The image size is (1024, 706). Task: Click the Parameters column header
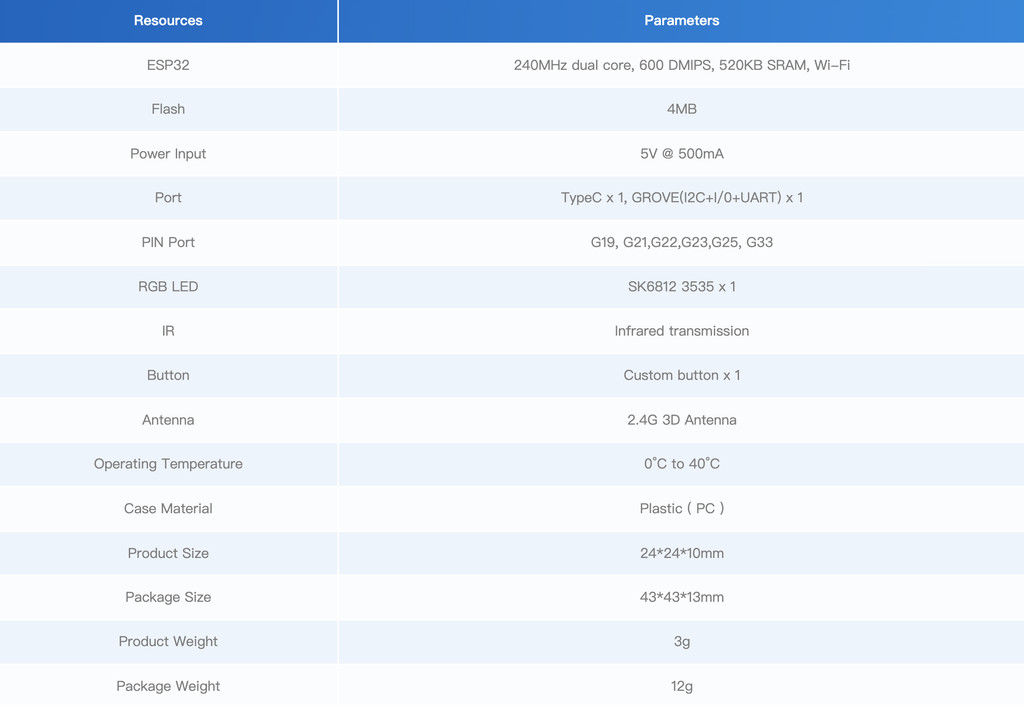(x=681, y=21)
